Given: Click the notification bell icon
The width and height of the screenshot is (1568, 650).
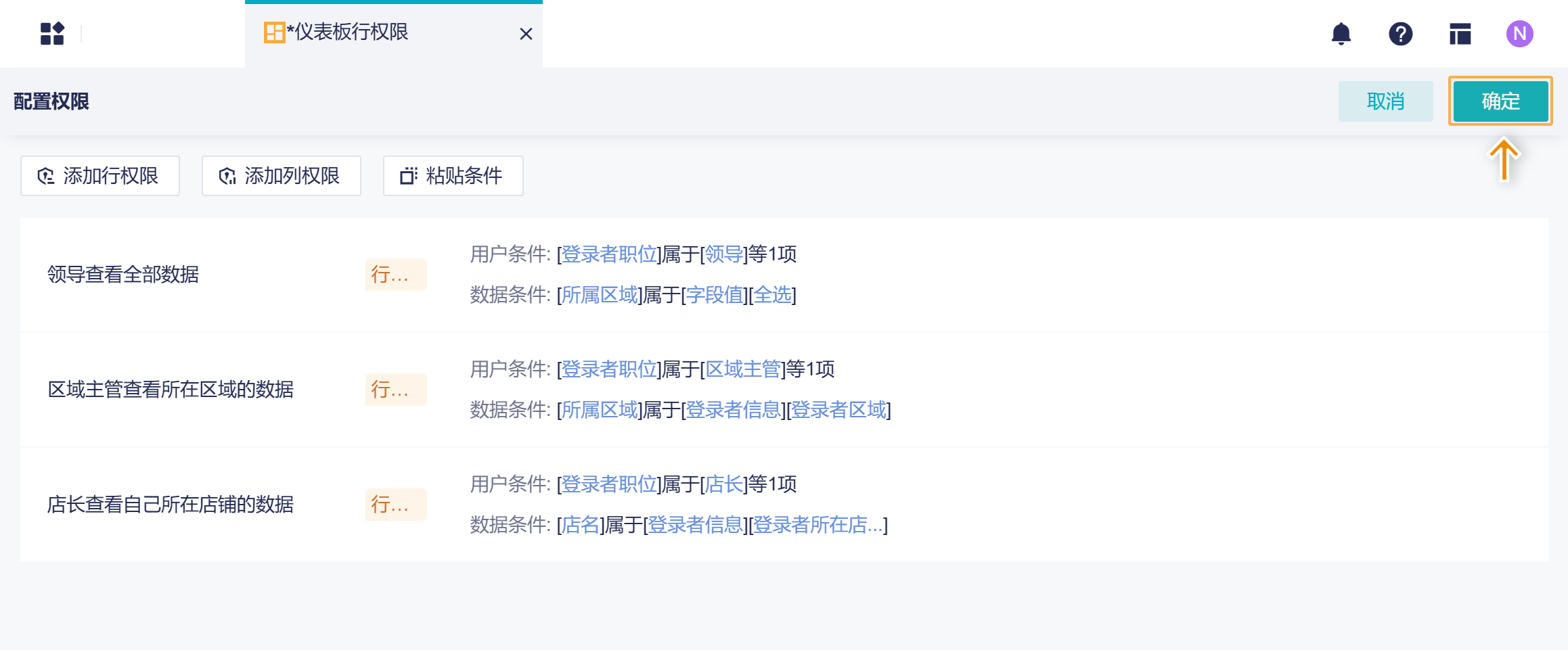Looking at the screenshot, I should coord(1343,33).
